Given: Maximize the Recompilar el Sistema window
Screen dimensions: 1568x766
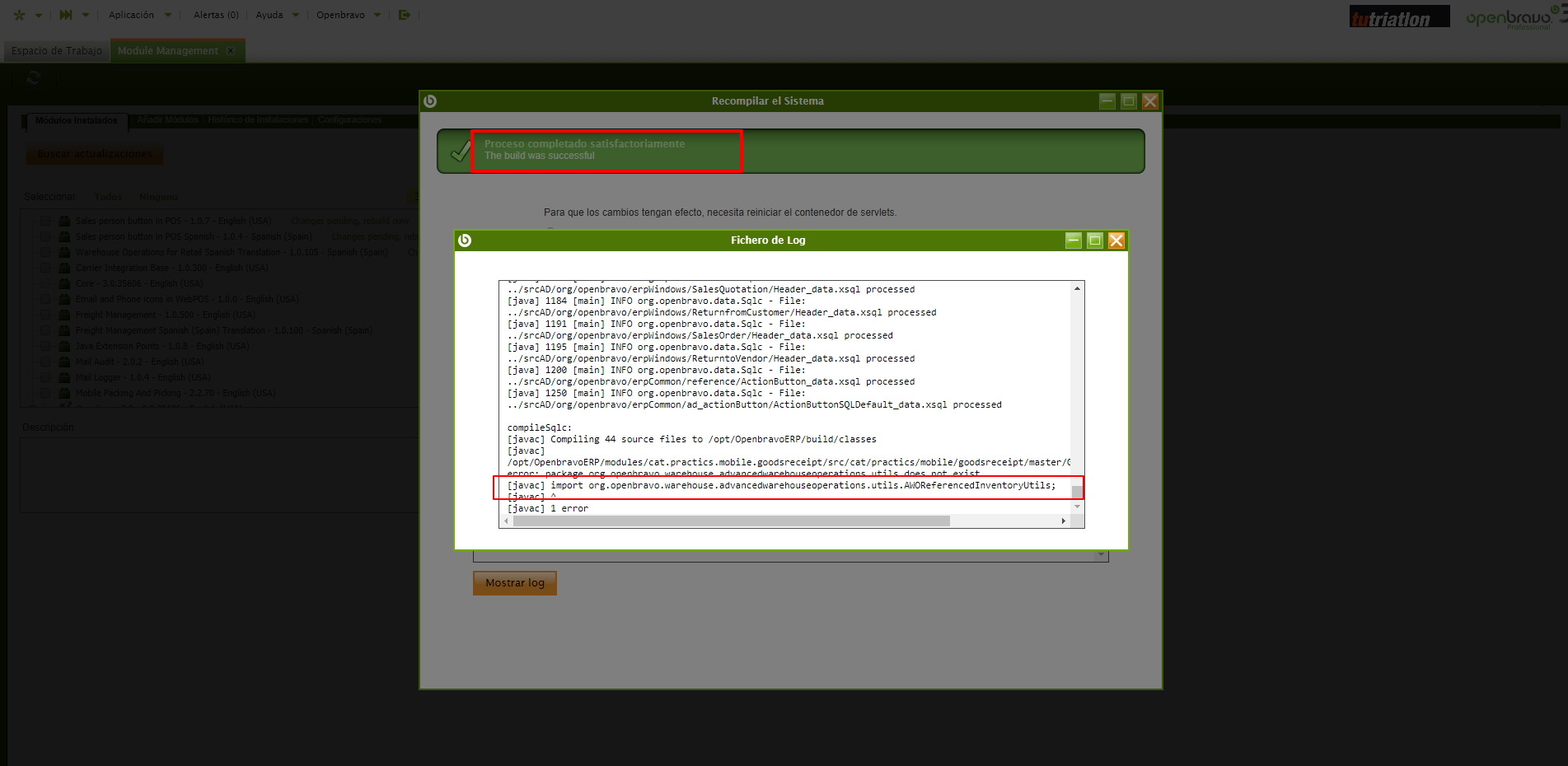Looking at the screenshot, I should point(1129,101).
